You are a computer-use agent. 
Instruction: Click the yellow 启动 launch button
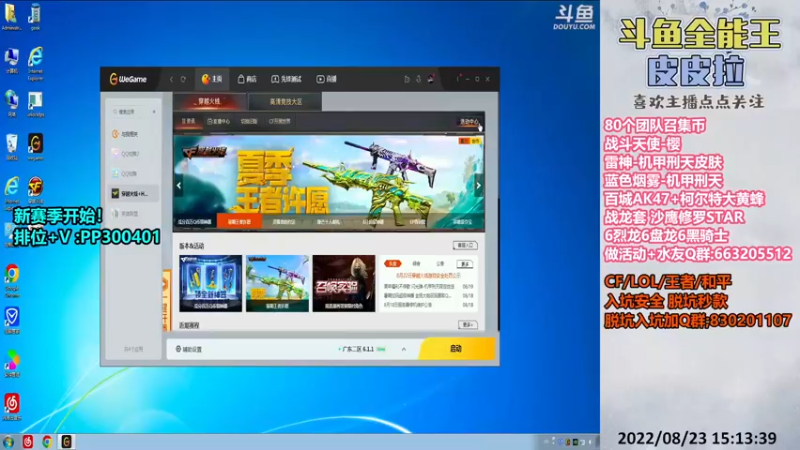point(457,348)
